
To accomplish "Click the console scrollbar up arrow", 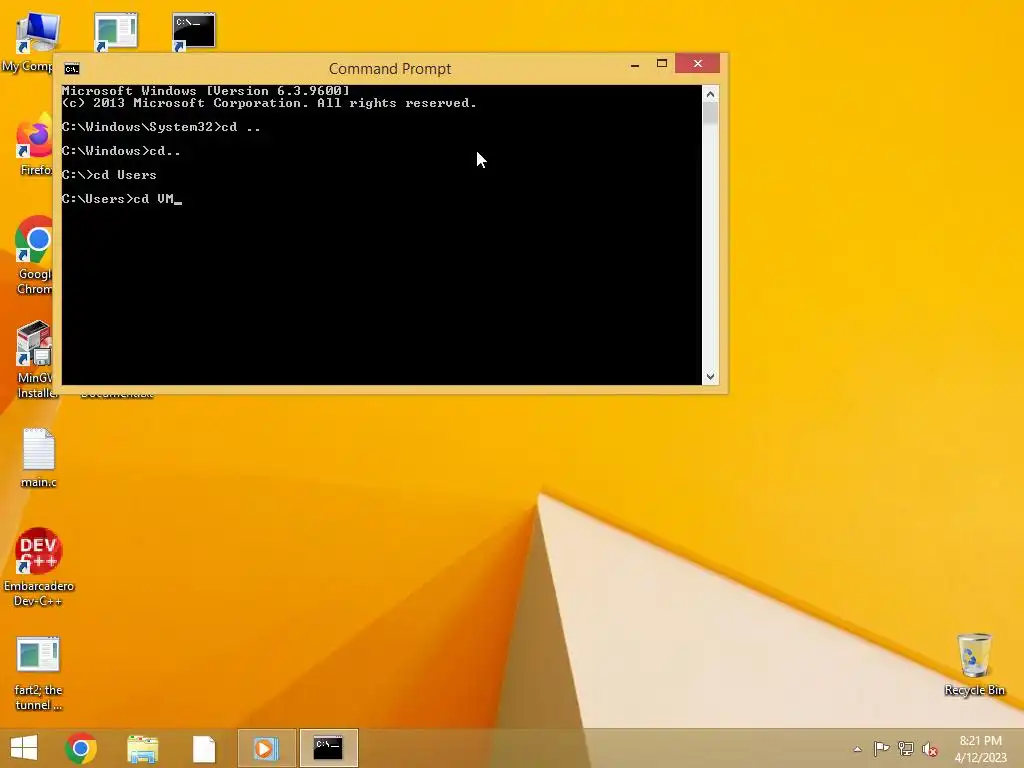I will point(711,94).
